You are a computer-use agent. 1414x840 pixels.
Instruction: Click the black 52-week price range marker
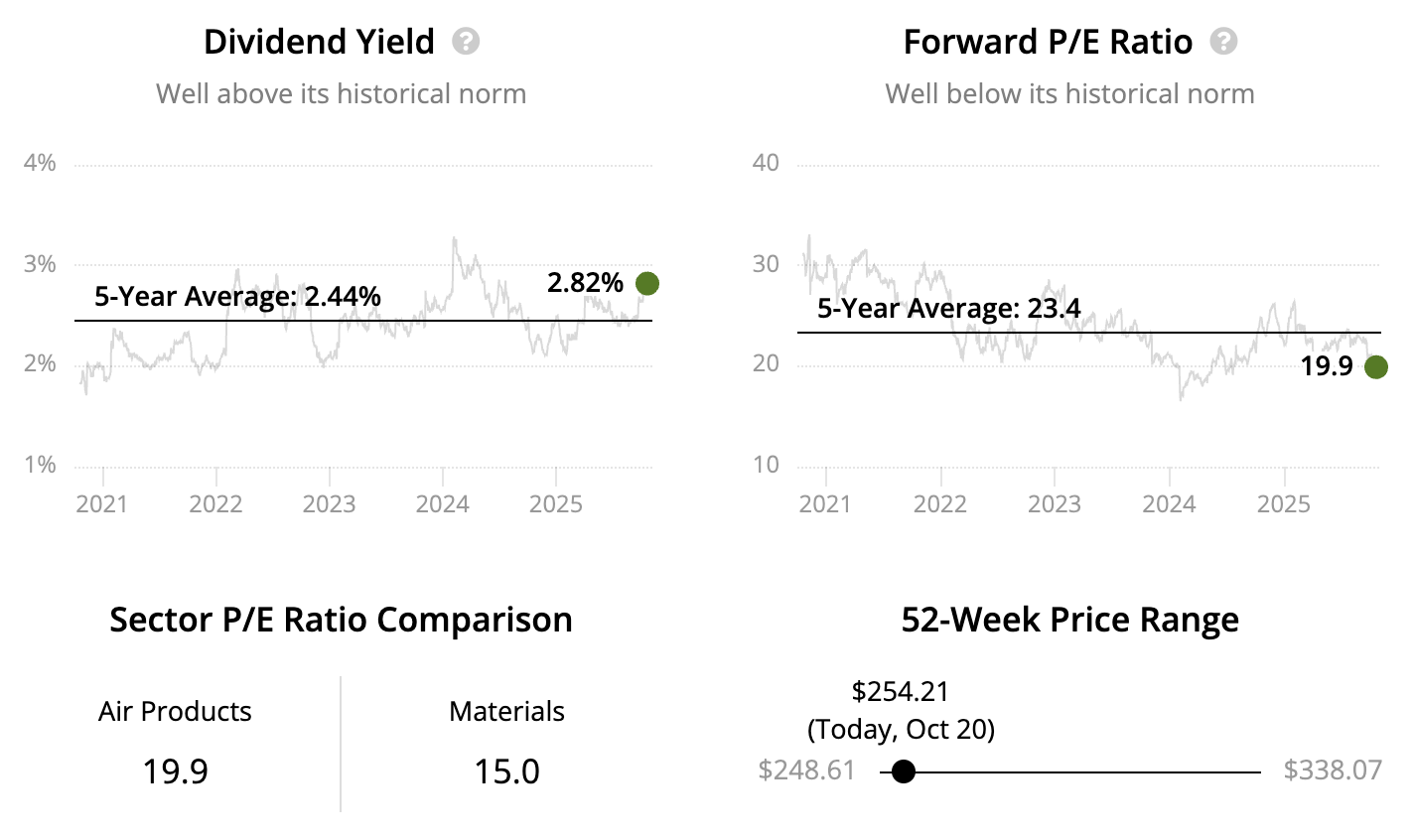point(903,771)
